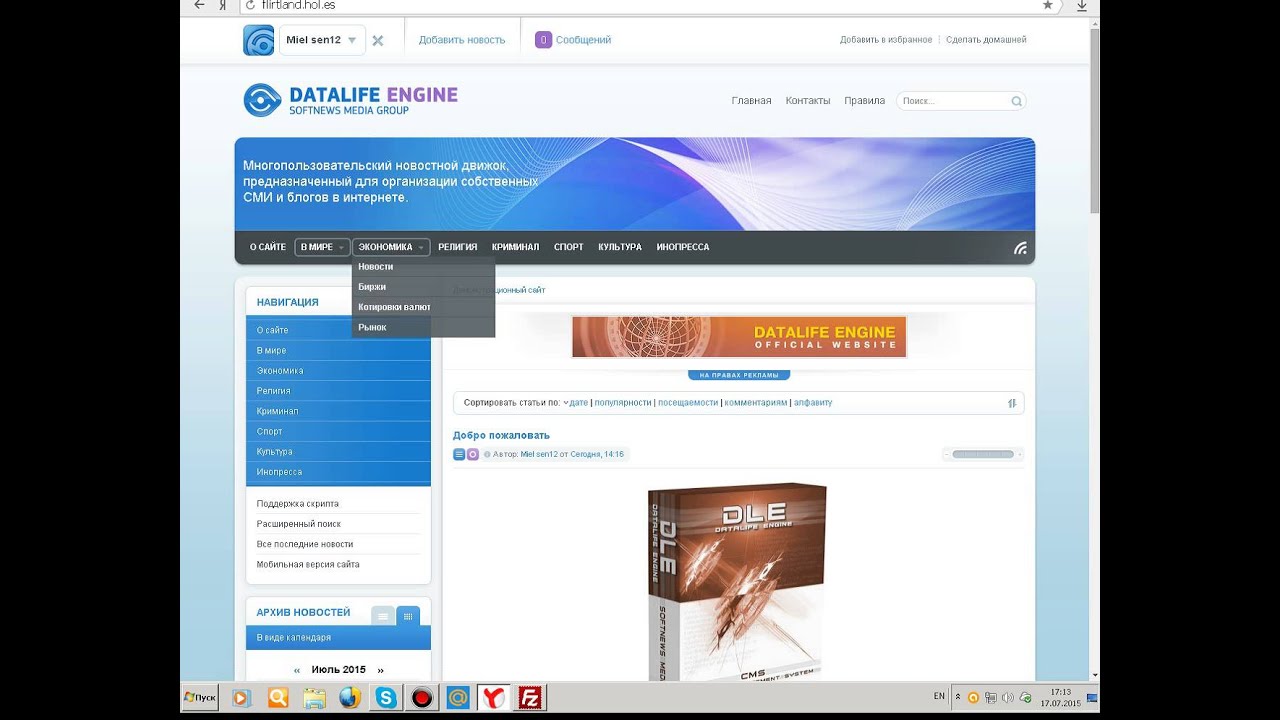Image resolution: width=1280 pixels, height=720 pixels.
Task: Open author Miel sen12 profile link
Action: click(539, 454)
